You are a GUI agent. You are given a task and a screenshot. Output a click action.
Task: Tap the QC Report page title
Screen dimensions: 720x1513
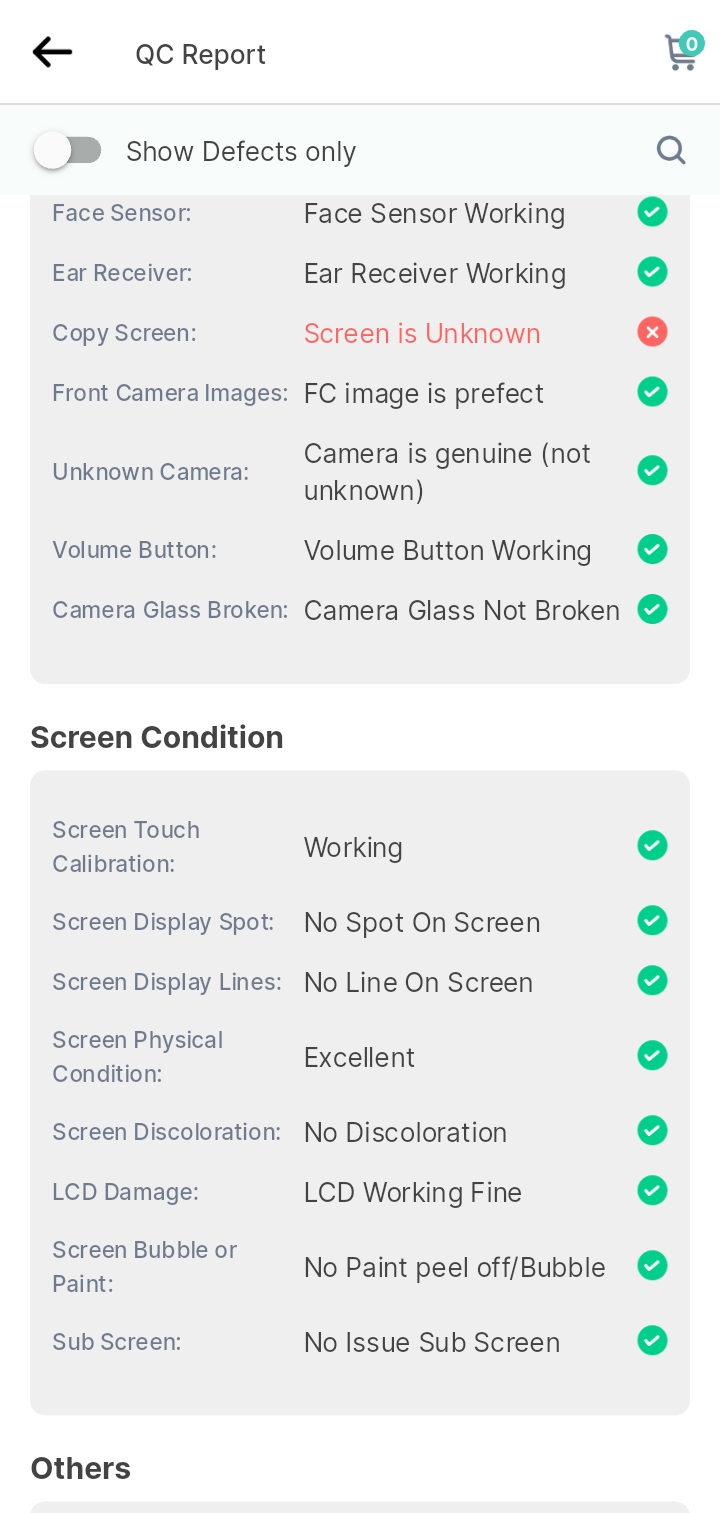(x=201, y=54)
